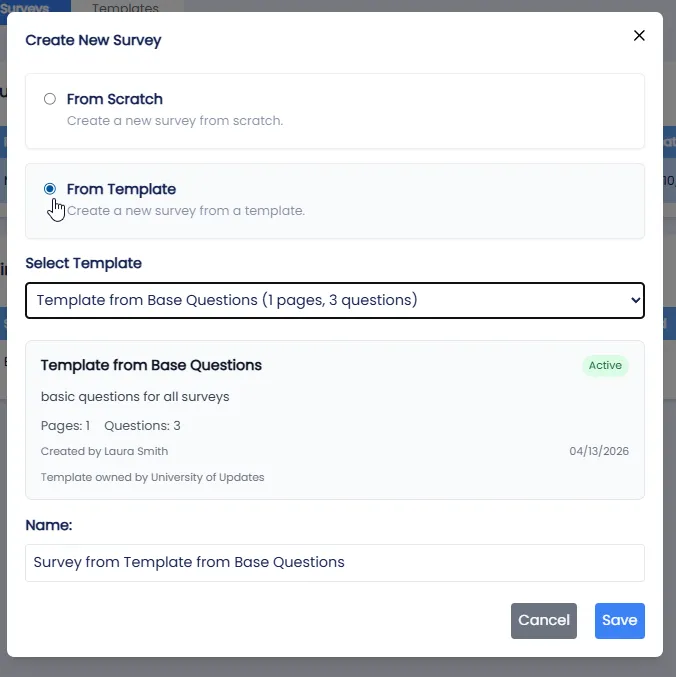The height and width of the screenshot is (677, 676).
Task: Click the Template owned by University of Updates text
Action: [152, 477]
